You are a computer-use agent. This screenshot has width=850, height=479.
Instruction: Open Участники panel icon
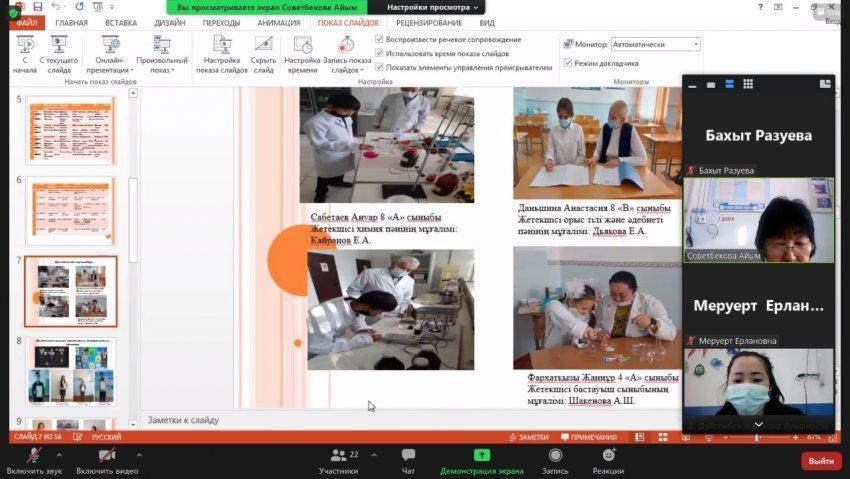(339, 455)
